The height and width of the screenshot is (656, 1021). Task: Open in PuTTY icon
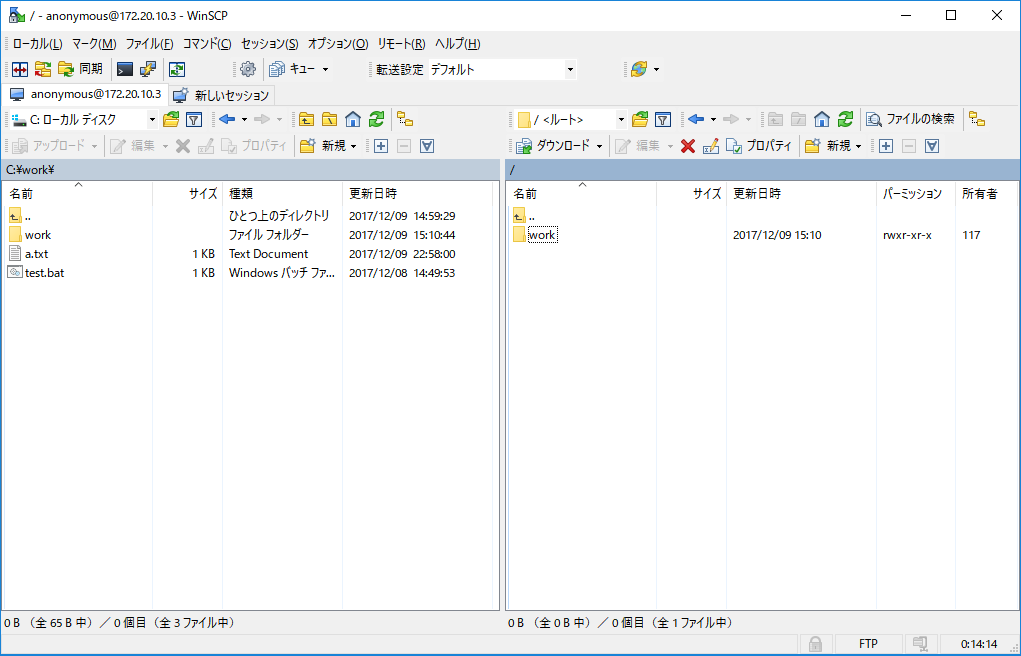pyautogui.click(x=148, y=69)
